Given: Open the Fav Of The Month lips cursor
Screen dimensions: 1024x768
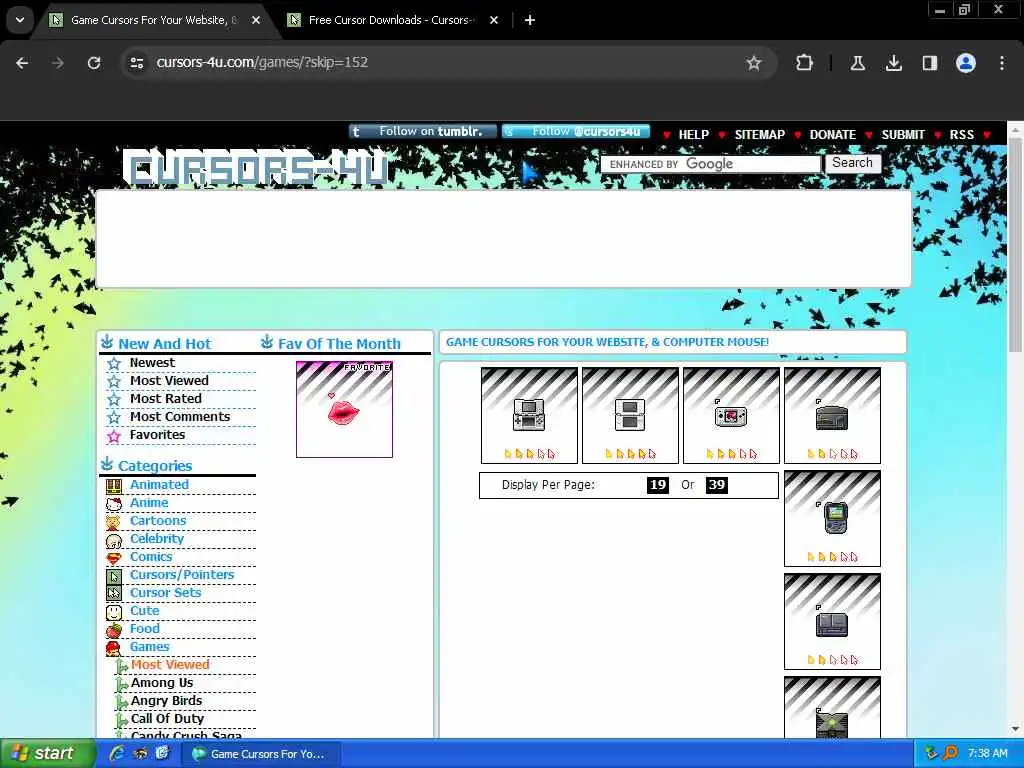Looking at the screenshot, I should pyautogui.click(x=344, y=409).
